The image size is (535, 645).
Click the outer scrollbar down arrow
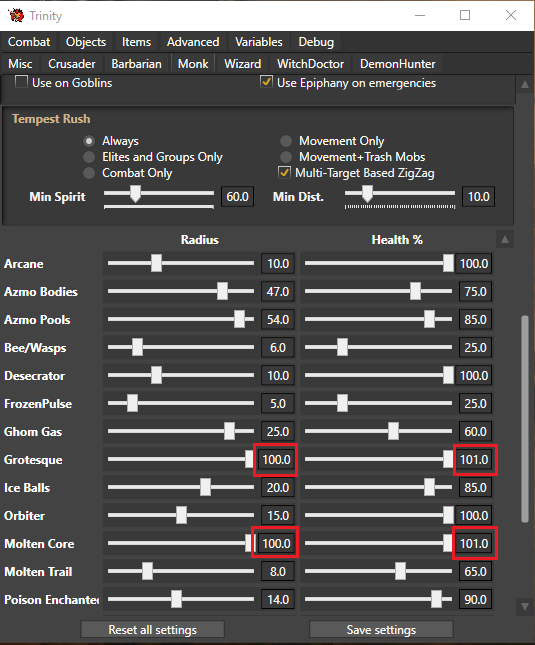click(x=525, y=606)
